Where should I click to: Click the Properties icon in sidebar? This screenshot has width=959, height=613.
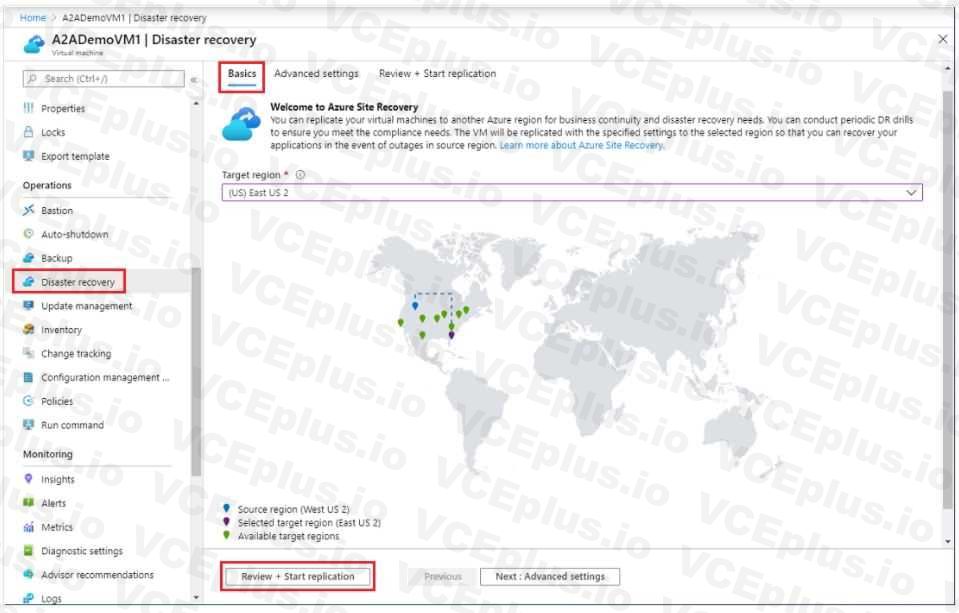point(28,108)
